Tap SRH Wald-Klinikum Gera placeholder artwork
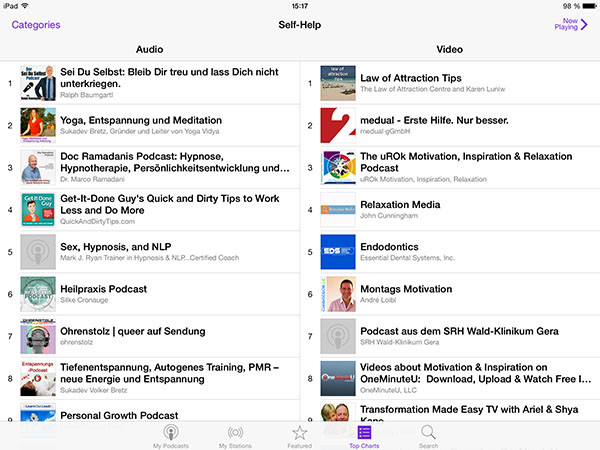600x450 pixels. pos(338,336)
